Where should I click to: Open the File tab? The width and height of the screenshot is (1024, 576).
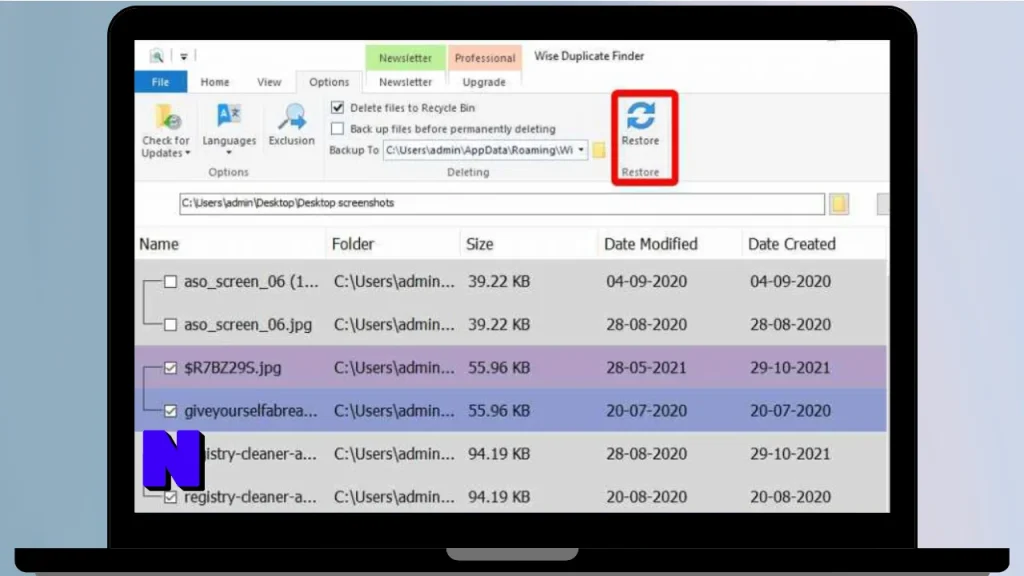tap(161, 82)
